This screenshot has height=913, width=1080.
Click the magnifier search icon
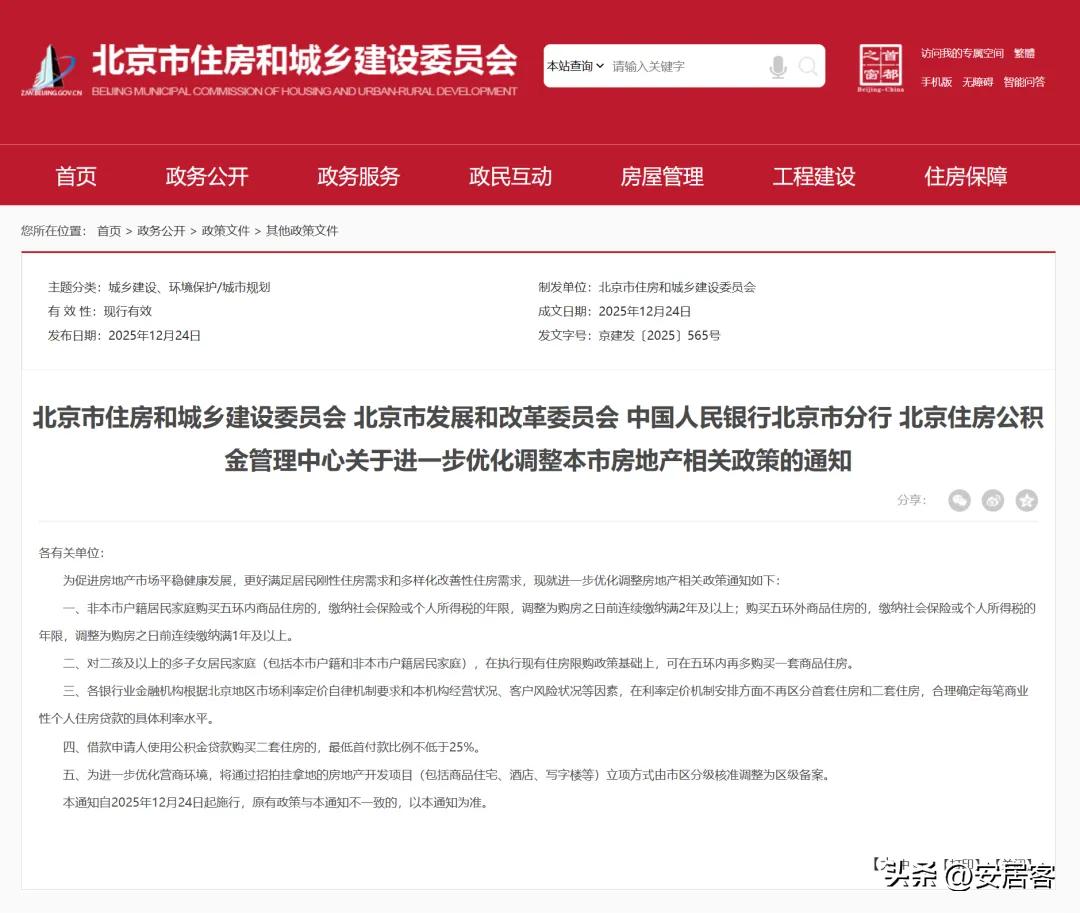[x=808, y=67]
